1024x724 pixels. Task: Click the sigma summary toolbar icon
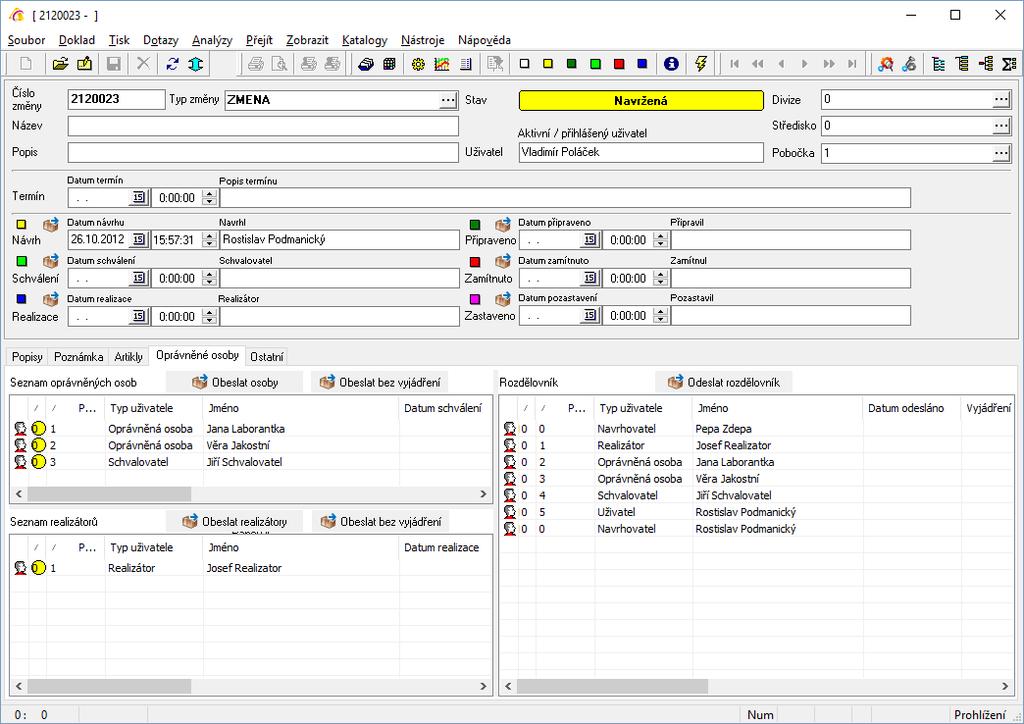click(1009, 63)
